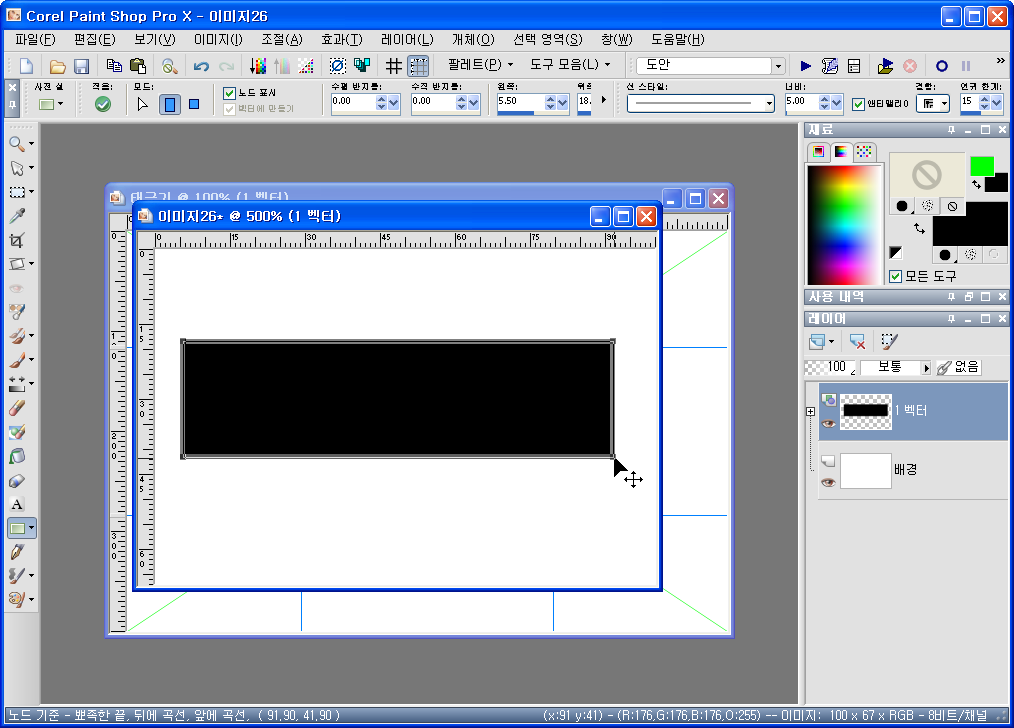This screenshot has width=1014, height=728.
Task: Hide the 배경 layer eye icon
Action: pyautogui.click(x=828, y=483)
